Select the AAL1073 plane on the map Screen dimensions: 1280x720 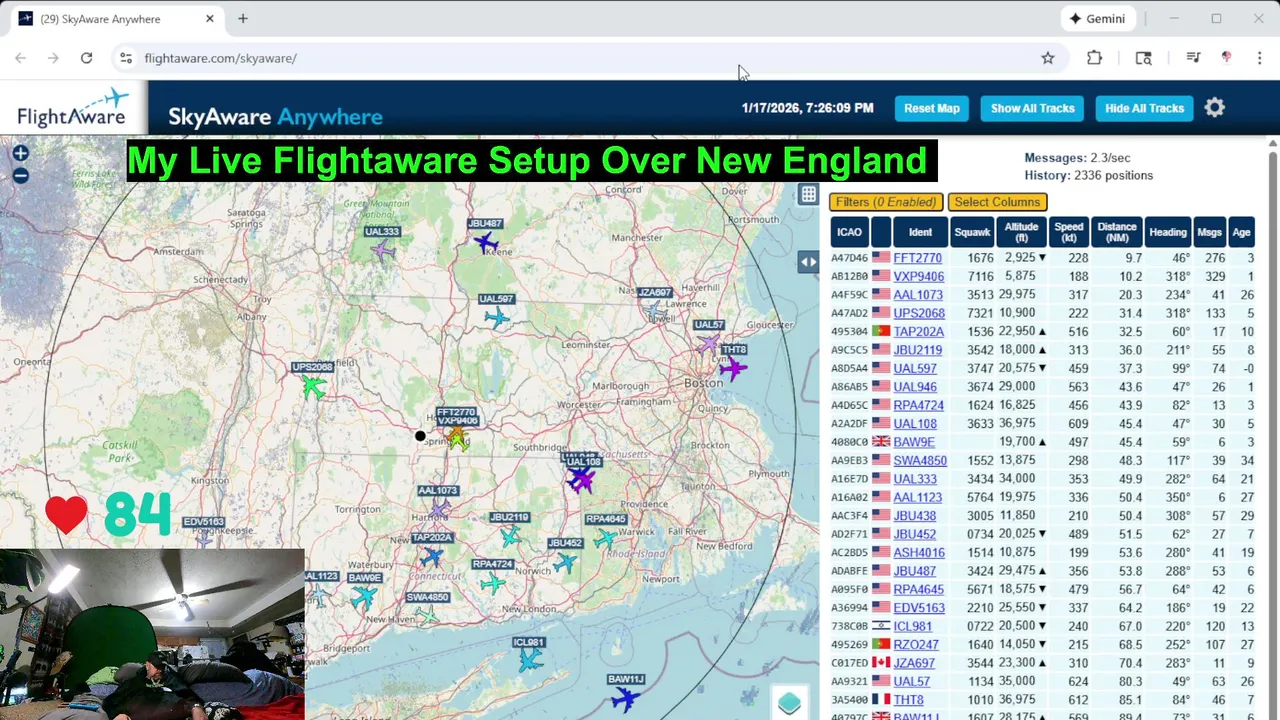coord(438,509)
